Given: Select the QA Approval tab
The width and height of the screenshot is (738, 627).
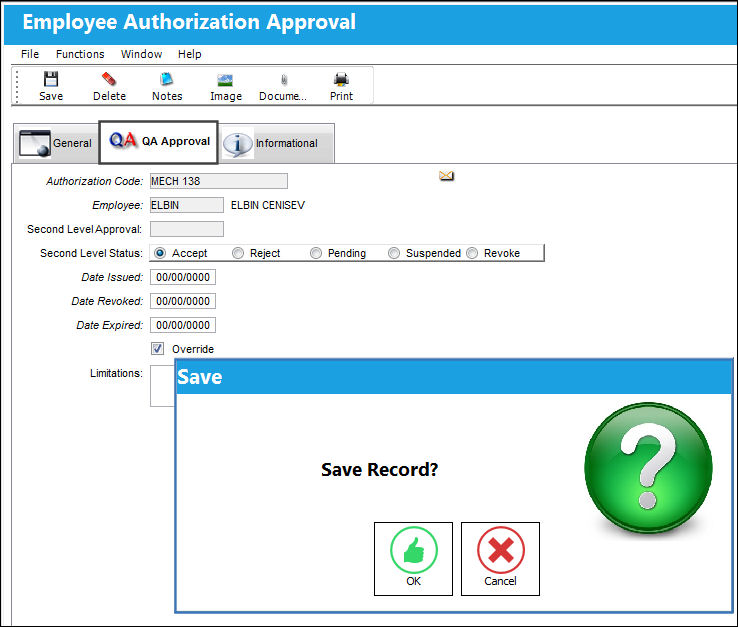Looking at the screenshot, I should pyautogui.click(x=159, y=142).
